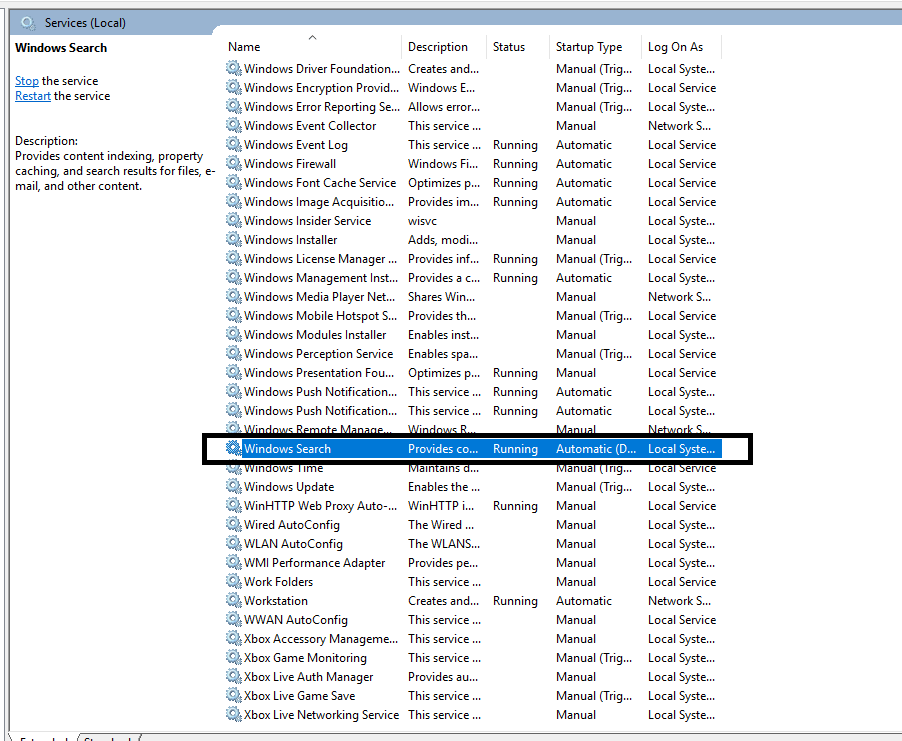Click the gear icon for Workstation
Screen dimensions: 902x741
234,600
